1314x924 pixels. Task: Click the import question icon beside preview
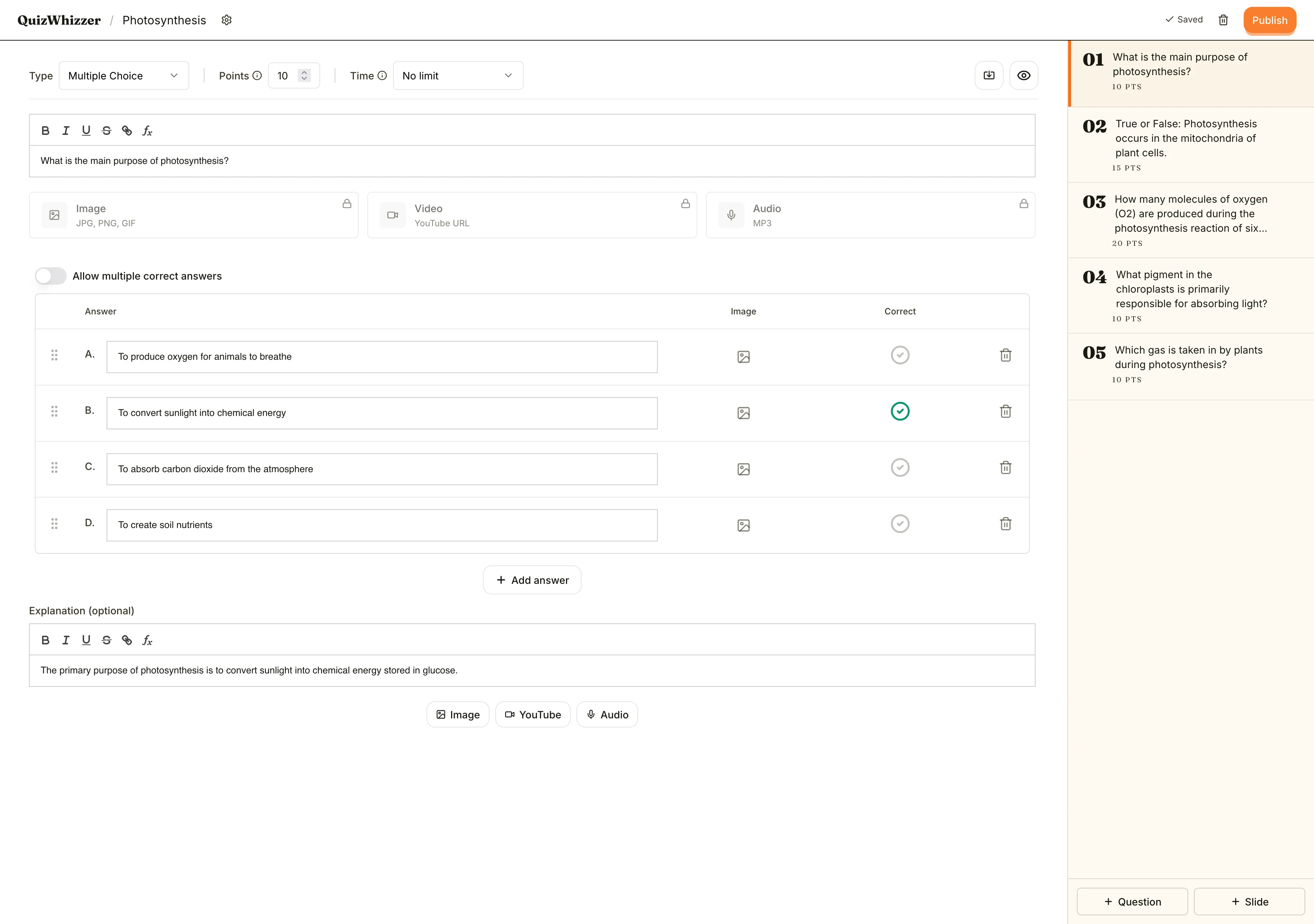tap(988, 75)
